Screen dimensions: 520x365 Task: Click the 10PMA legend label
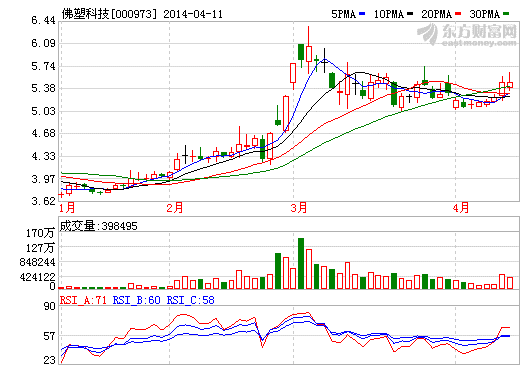pyautogui.click(x=389, y=14)
